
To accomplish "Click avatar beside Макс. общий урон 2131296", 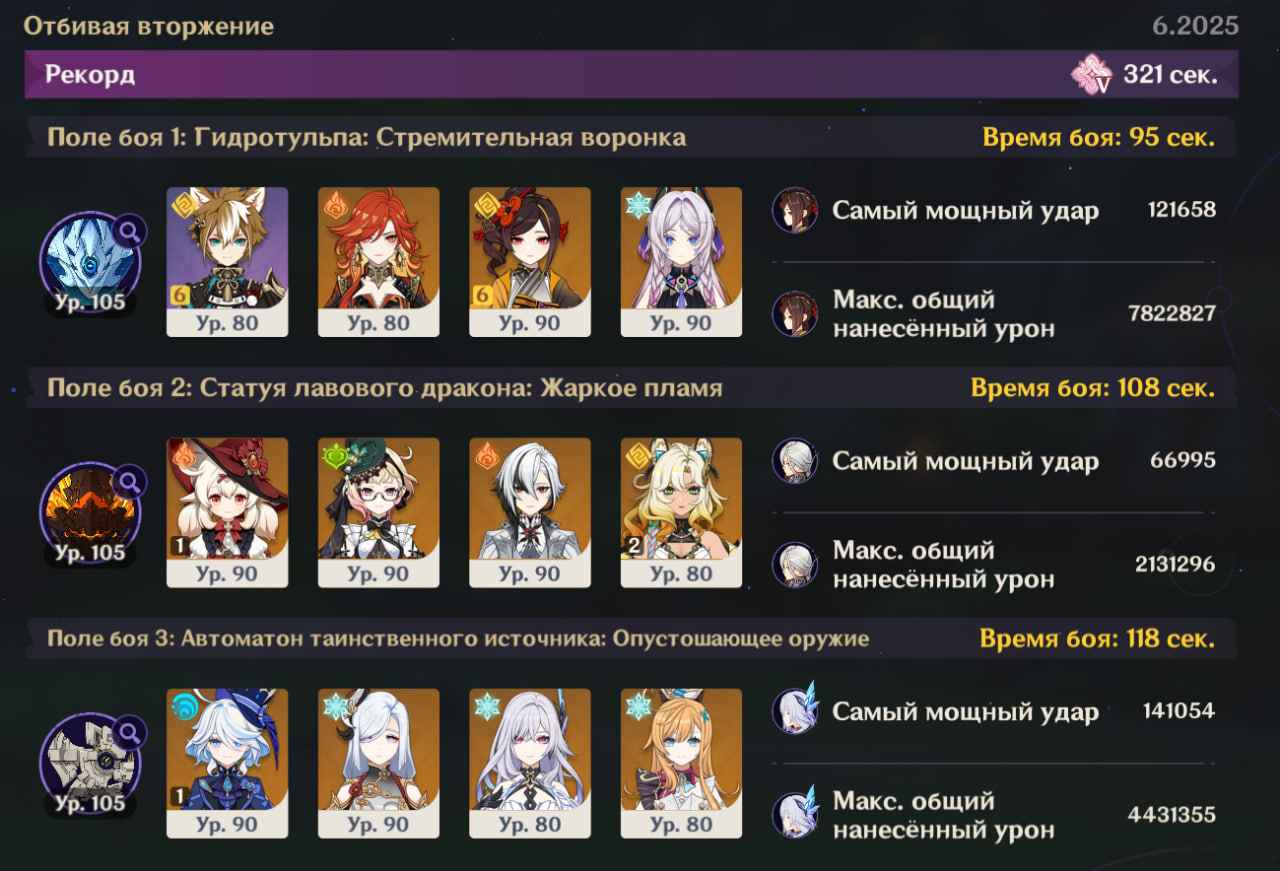I will click(x=795, y=564).
